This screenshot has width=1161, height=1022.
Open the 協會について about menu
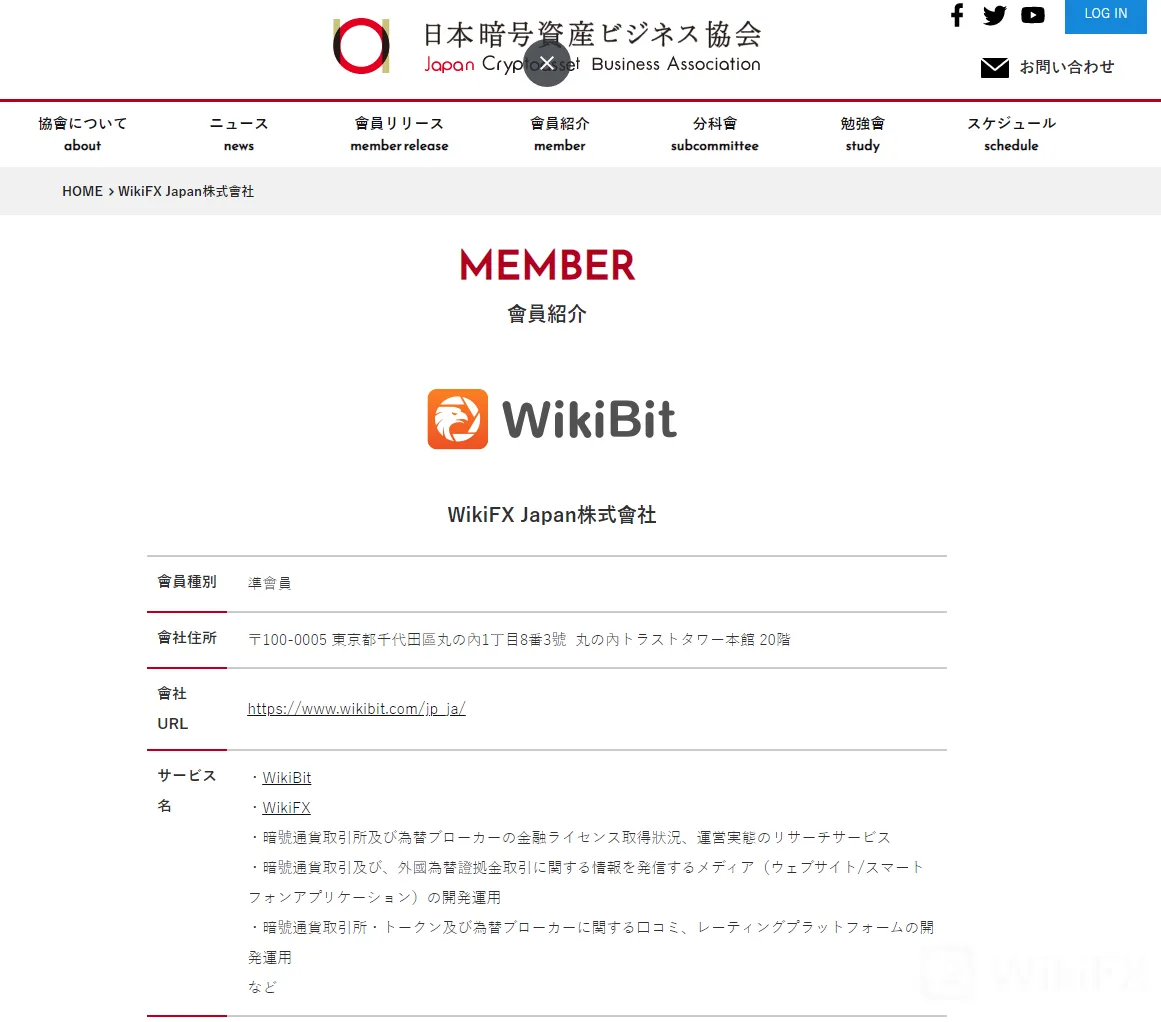click(82, 134)
